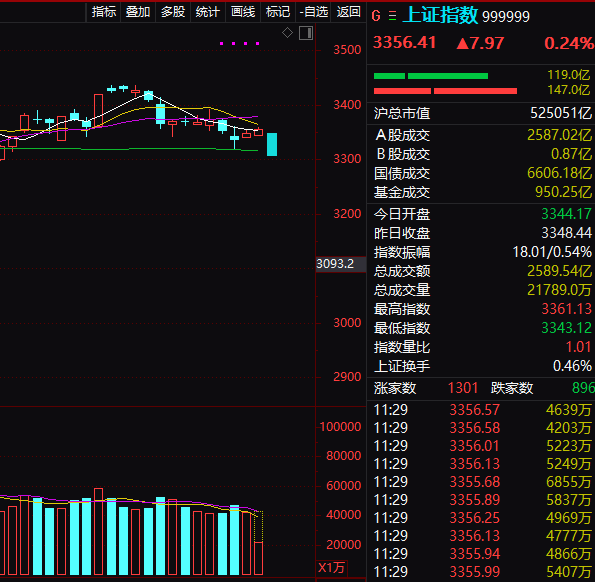Screen dimensions: 595x582
Task: Select the tick row with price 3356.25
Action: point(482,518)
